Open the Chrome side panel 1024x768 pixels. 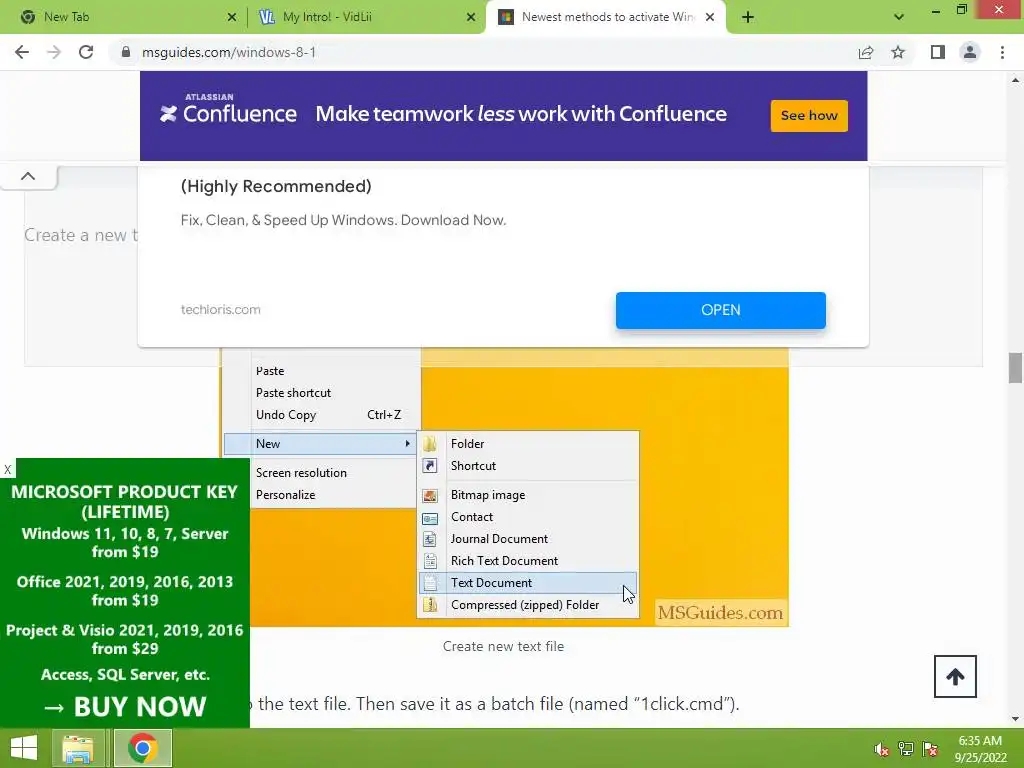(938, 52)
